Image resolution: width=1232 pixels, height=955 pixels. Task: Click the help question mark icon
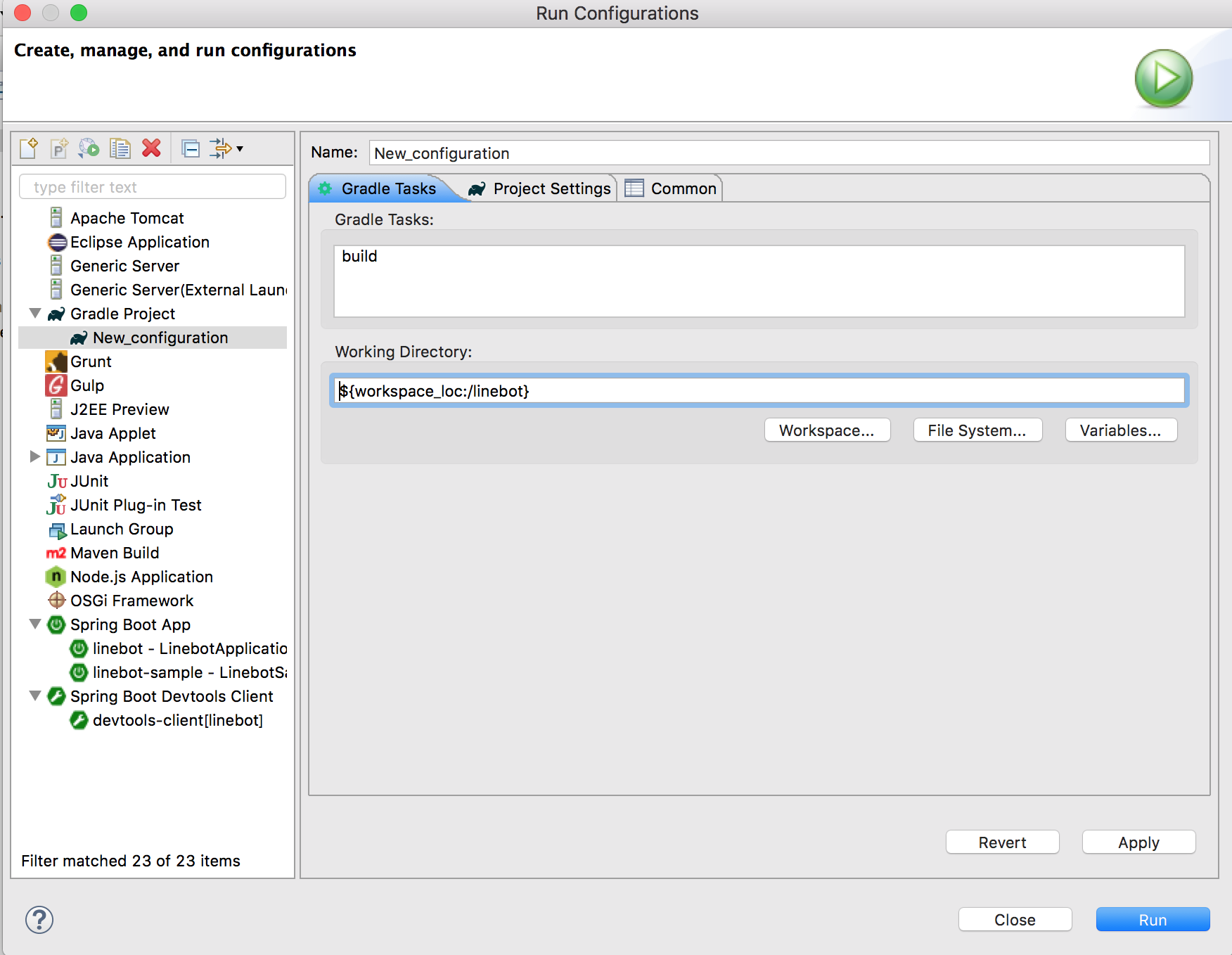pyautogui.click(x=39, y=920)
